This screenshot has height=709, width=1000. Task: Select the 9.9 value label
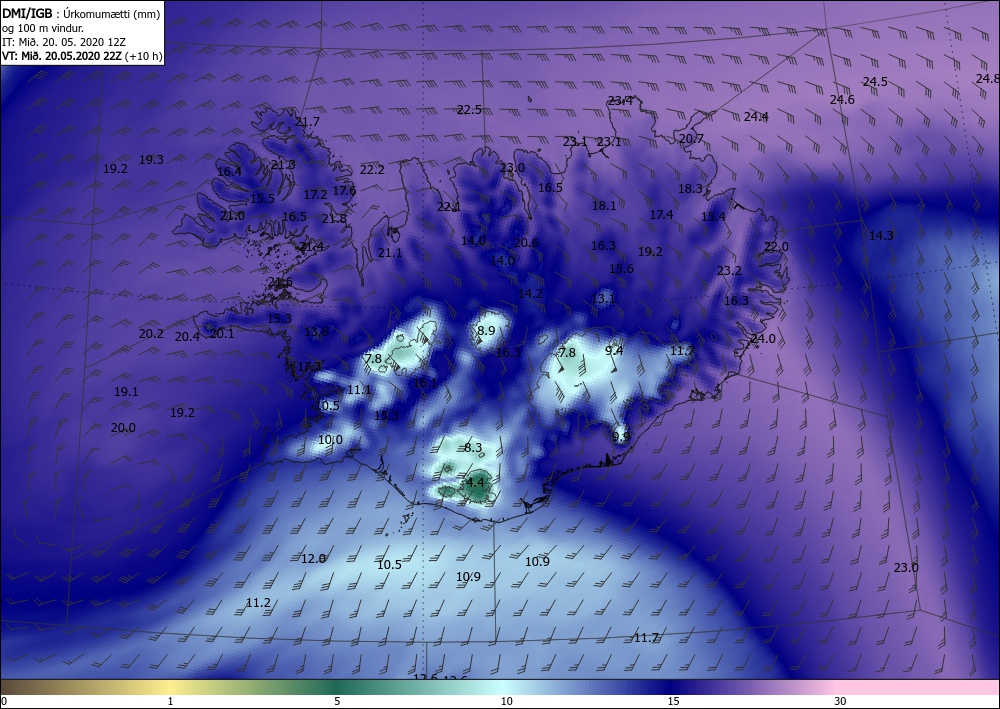point(621,436)
